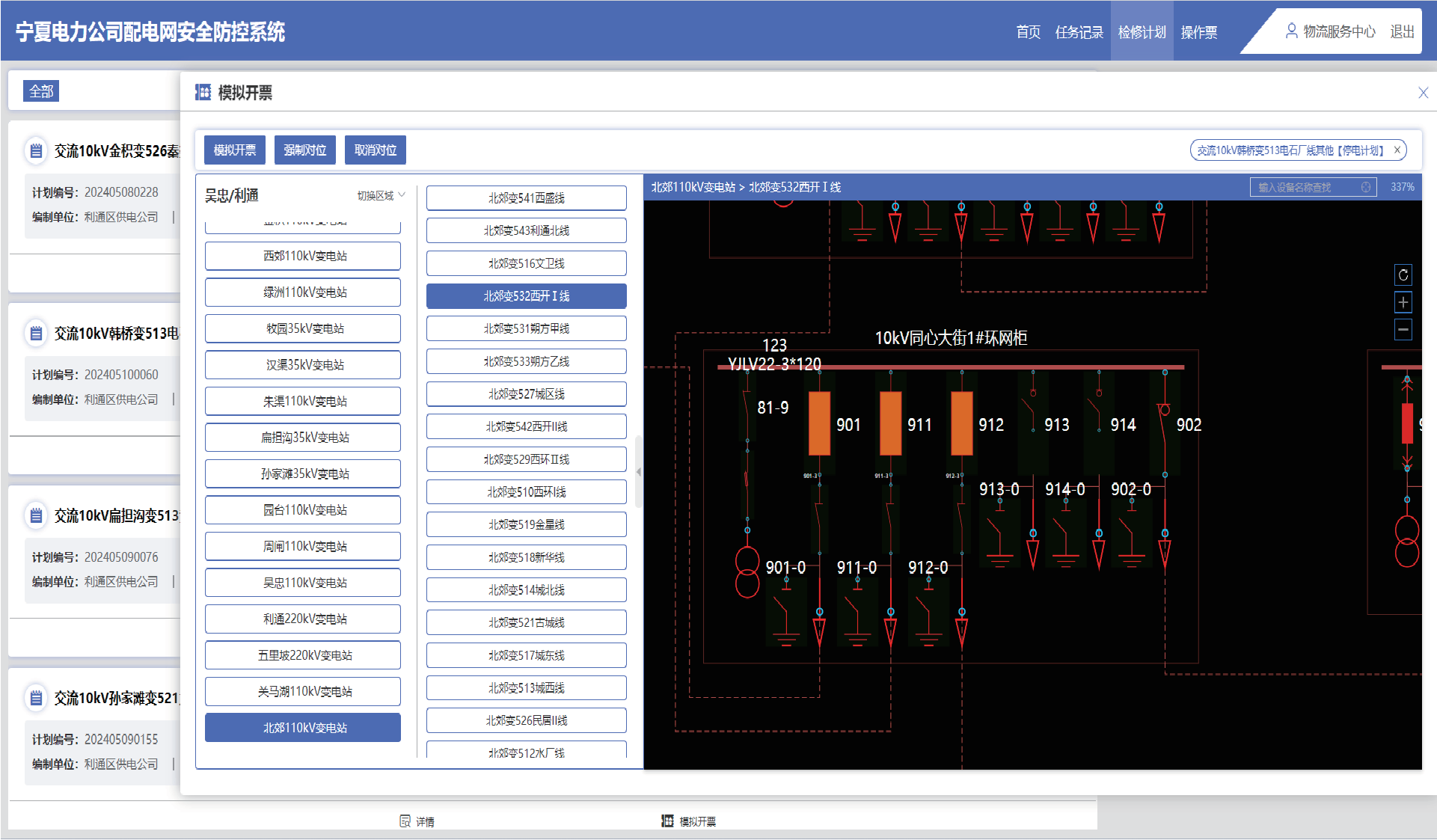Toggle orange breaker 911 in diagram
Image resolution: width=1437 pixels, height=840 pixels.
coord(891,423)
